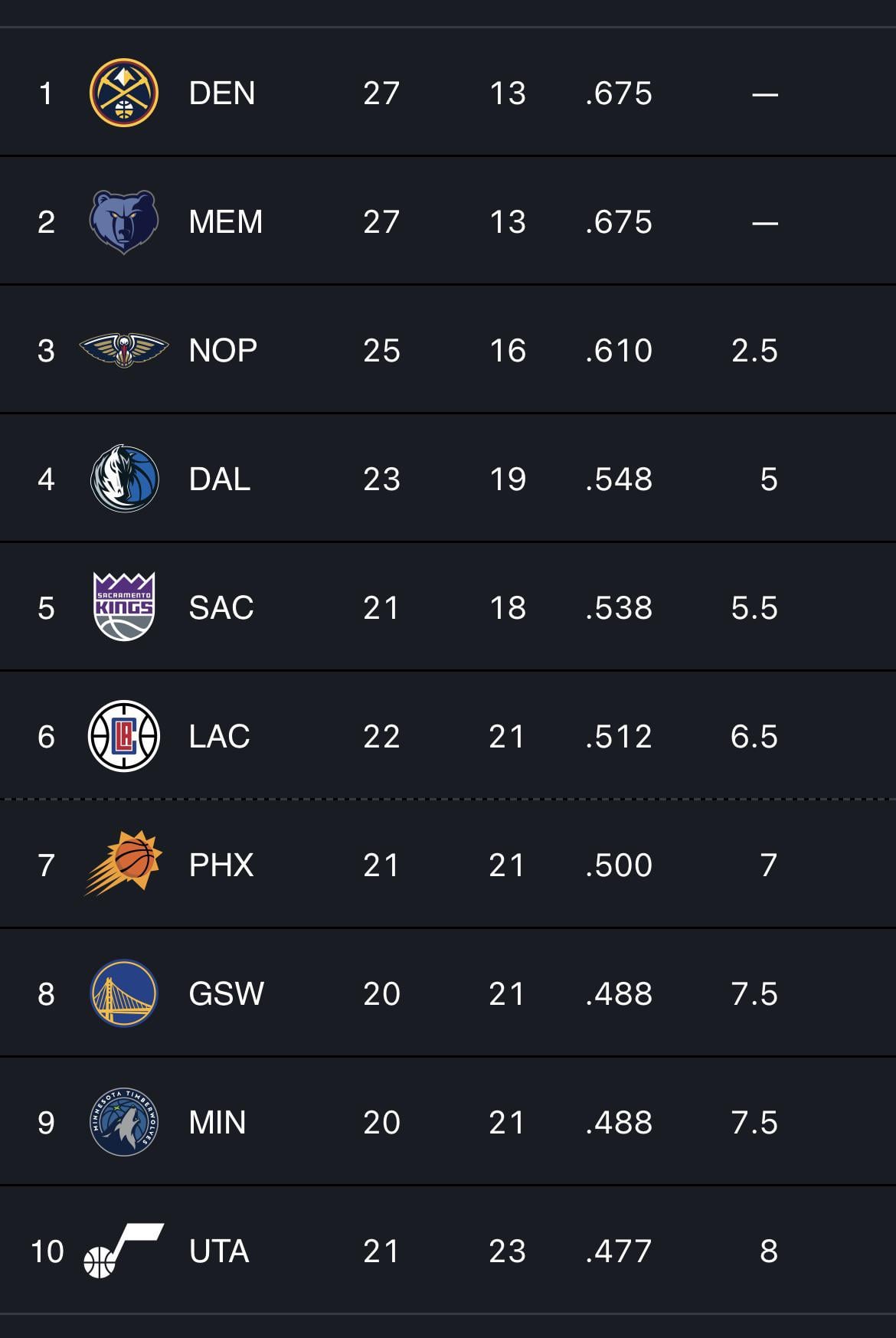Select the New Orleans Pelicans logo
Image resolution: width=896 pixels, height=1338 pixels.
point(124,350)
